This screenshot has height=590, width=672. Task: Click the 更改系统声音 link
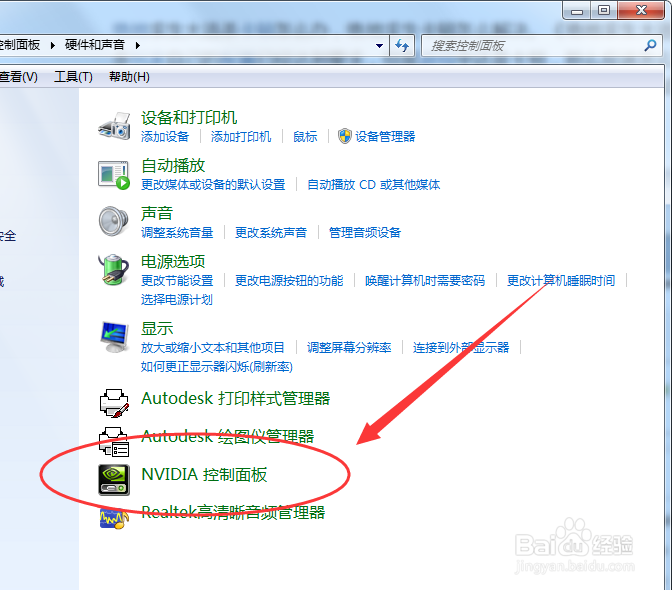[271, 233]
